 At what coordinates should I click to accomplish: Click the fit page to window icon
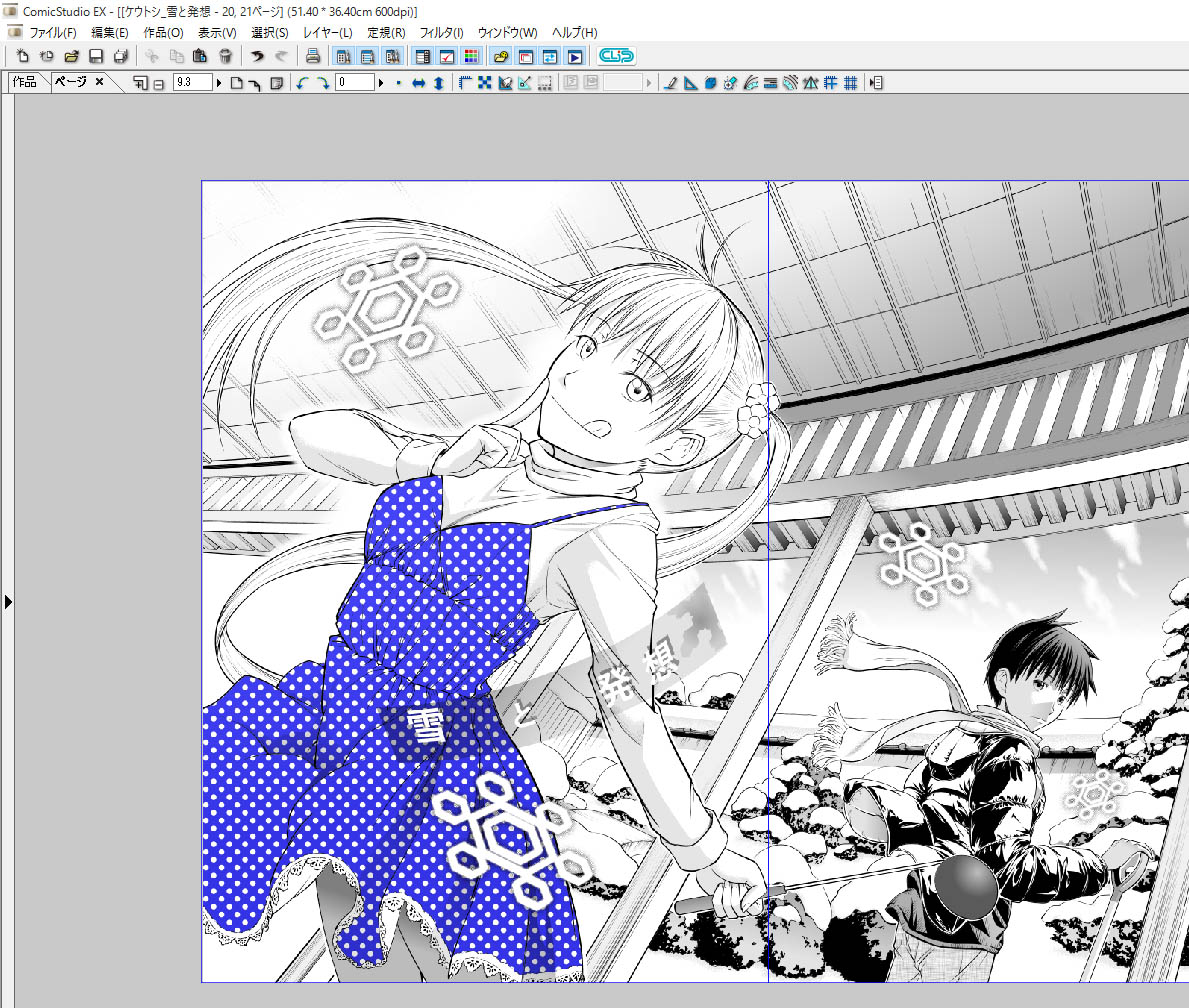click(237, 83)
